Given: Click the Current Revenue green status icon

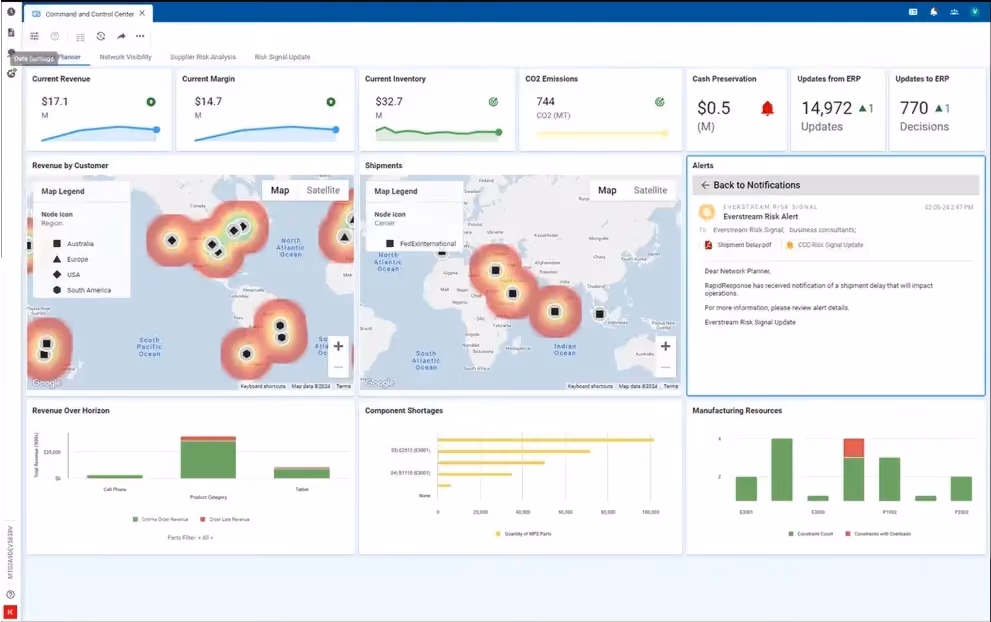Looking at the screenshot, I should [151, 102].
